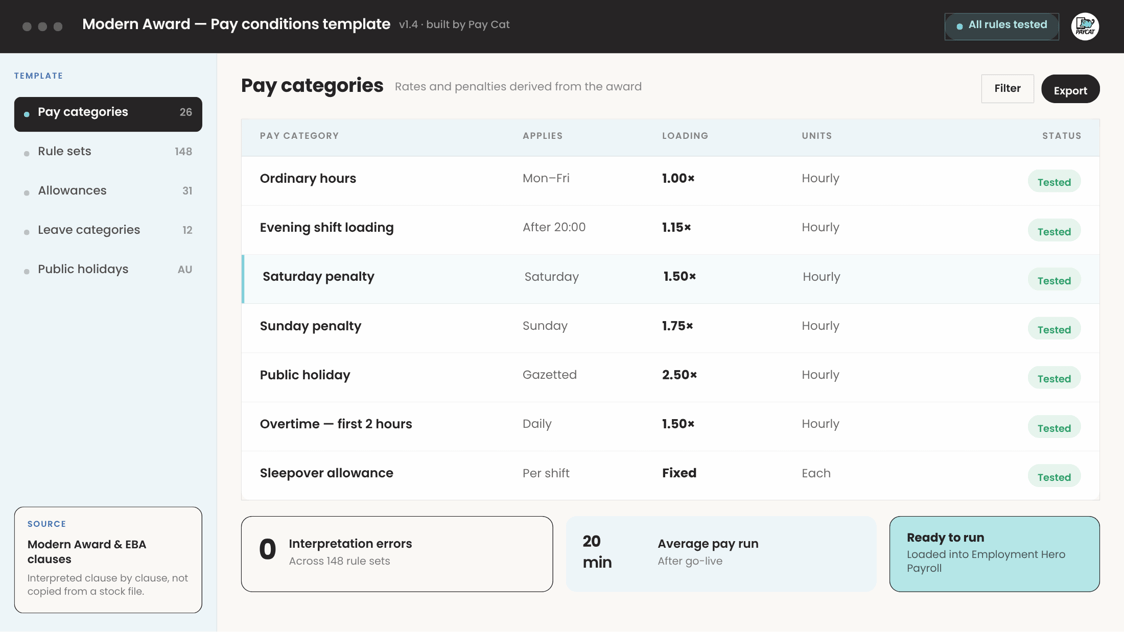The width and height of the screenshot is (1124, 632).
Task: Open the Filter options
Action: pos(1007,89)
